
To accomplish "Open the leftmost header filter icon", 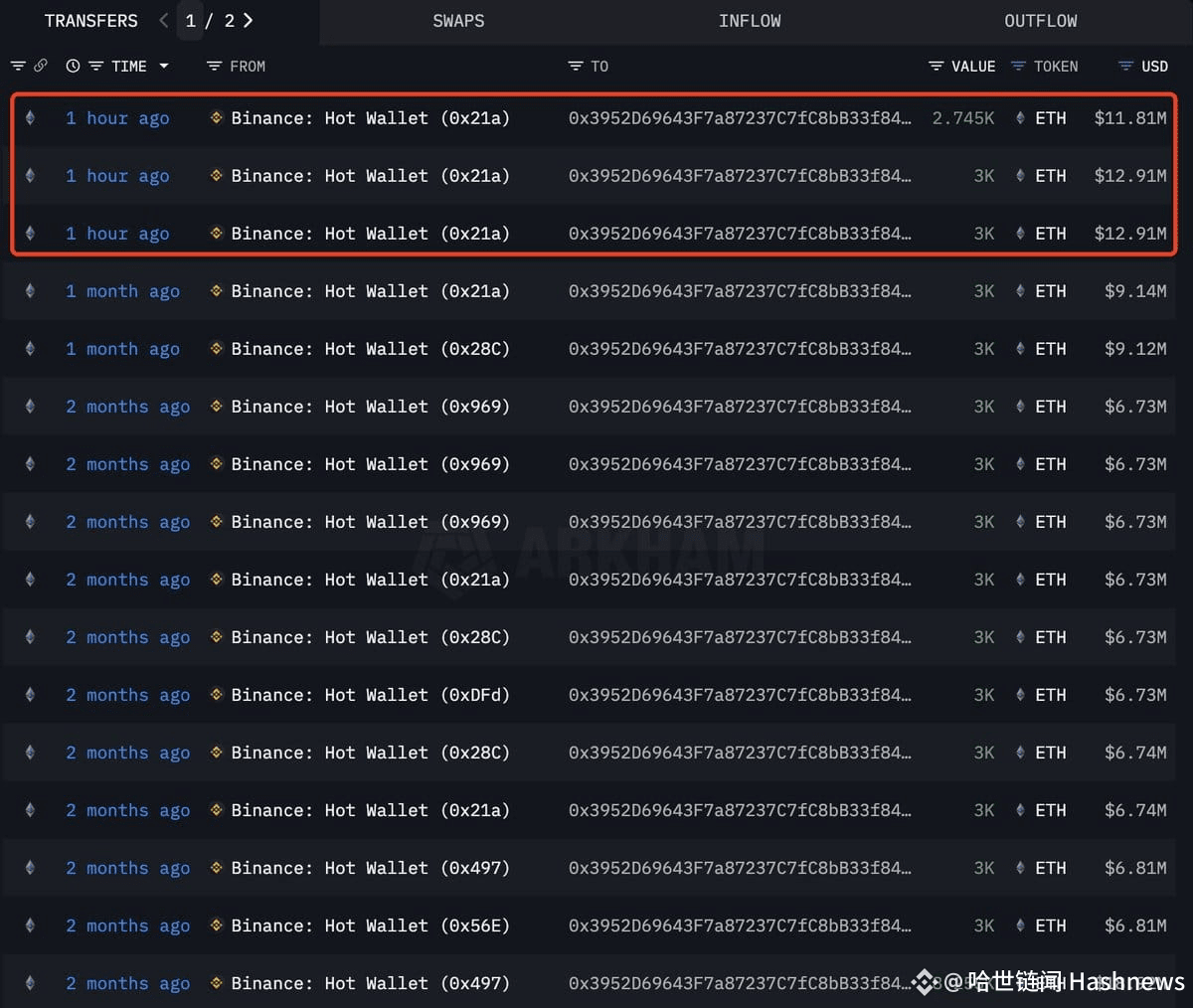I will click(x=18, y=67).
